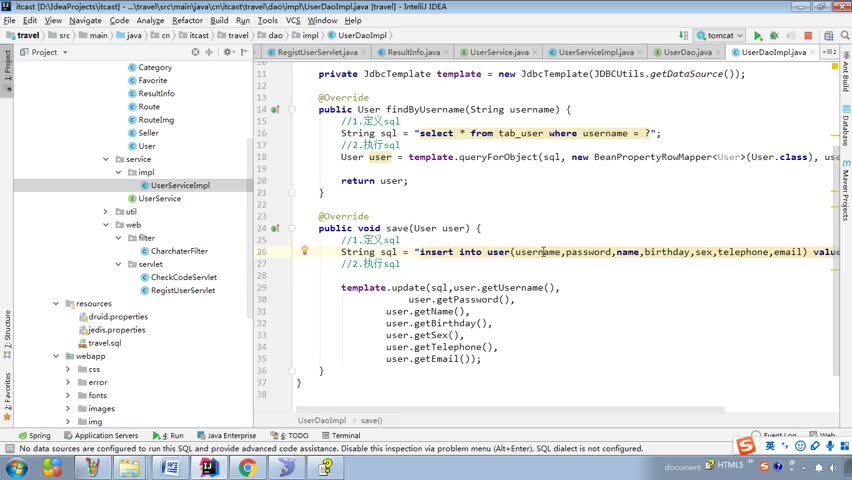The image size is (852, 480).
Task: Collapse the webapp folder
Action: pos(56,356)
